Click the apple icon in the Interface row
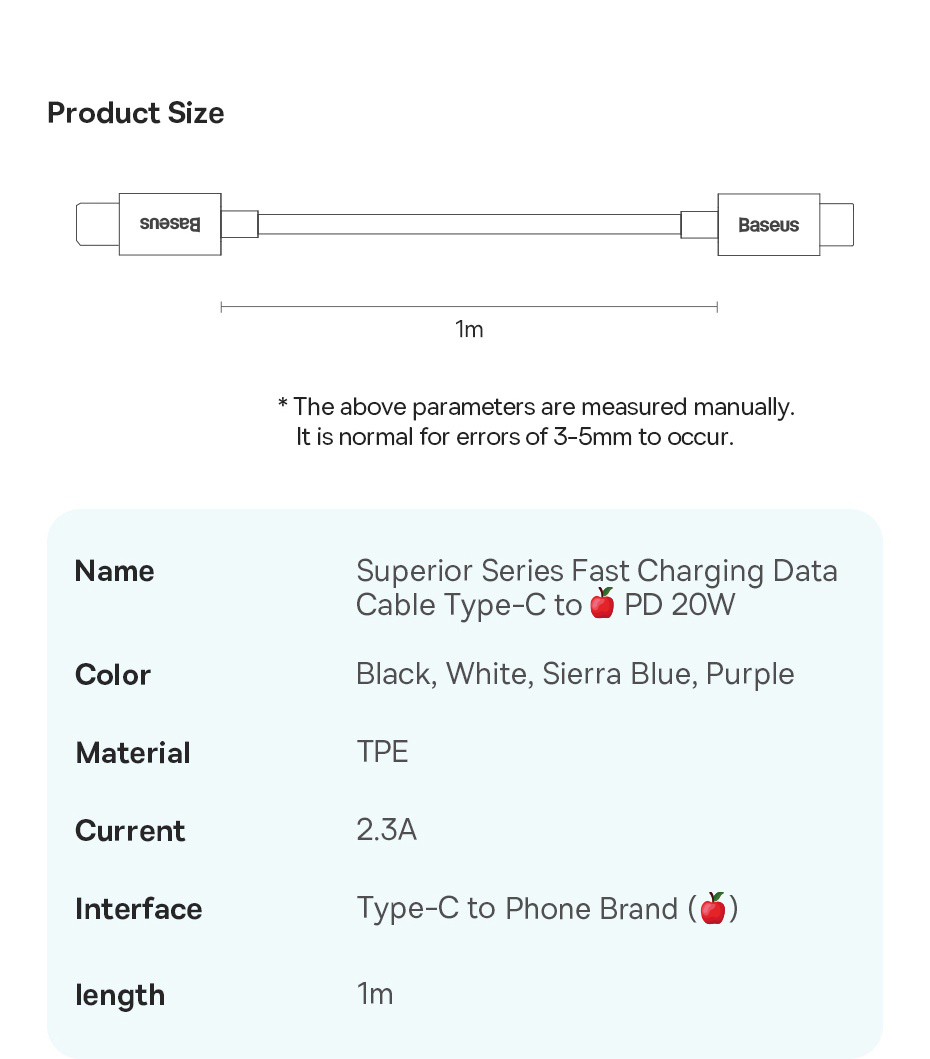This screenshot has height=1059, width=930. click(713, 908)
